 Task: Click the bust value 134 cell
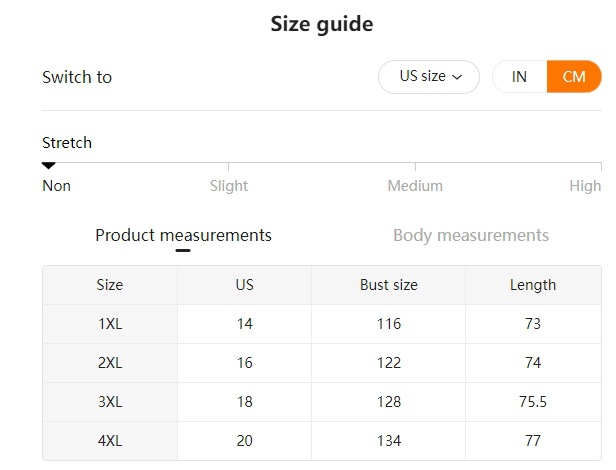(388, 441)
